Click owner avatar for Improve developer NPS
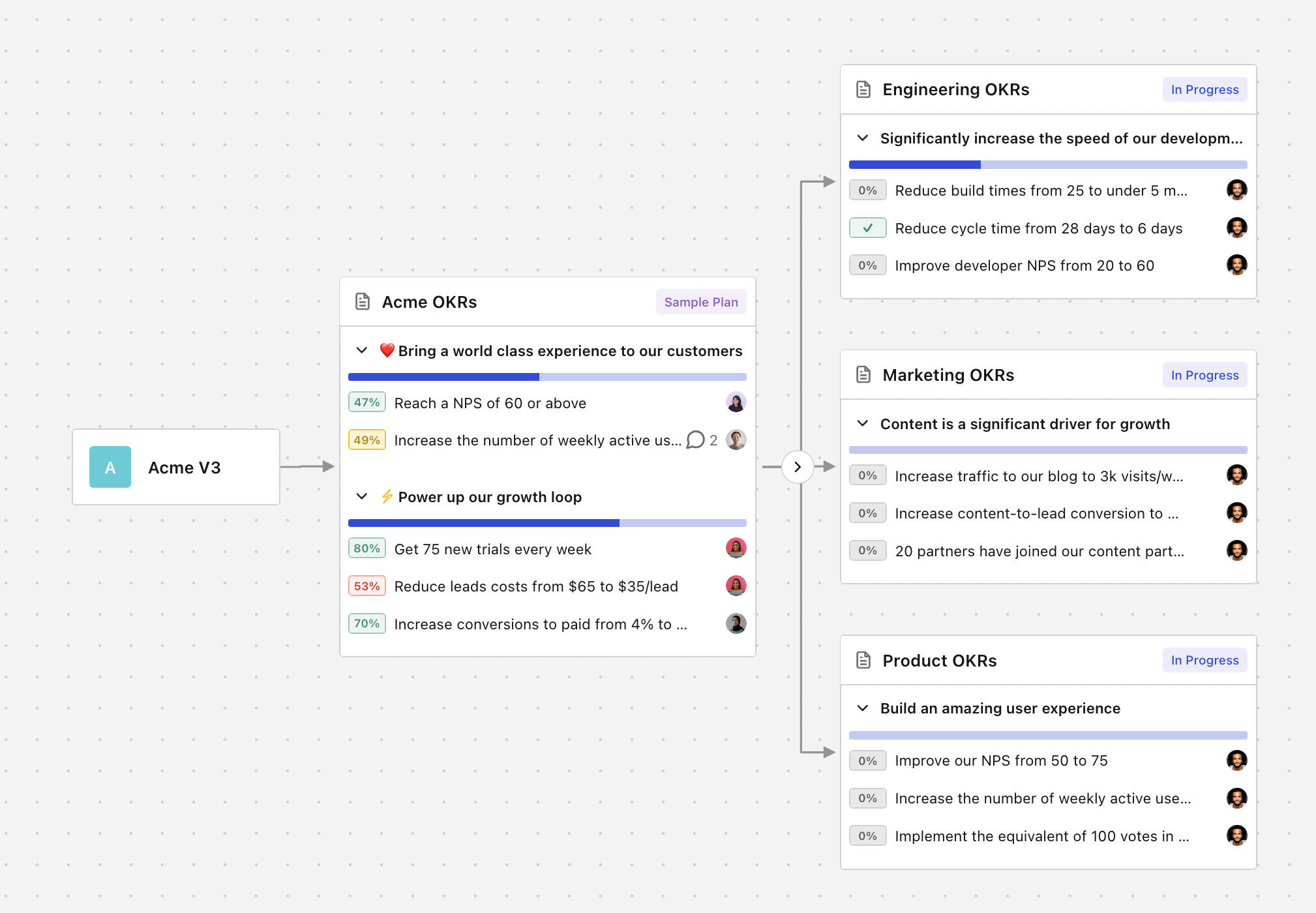 [x=1236, y=265]
